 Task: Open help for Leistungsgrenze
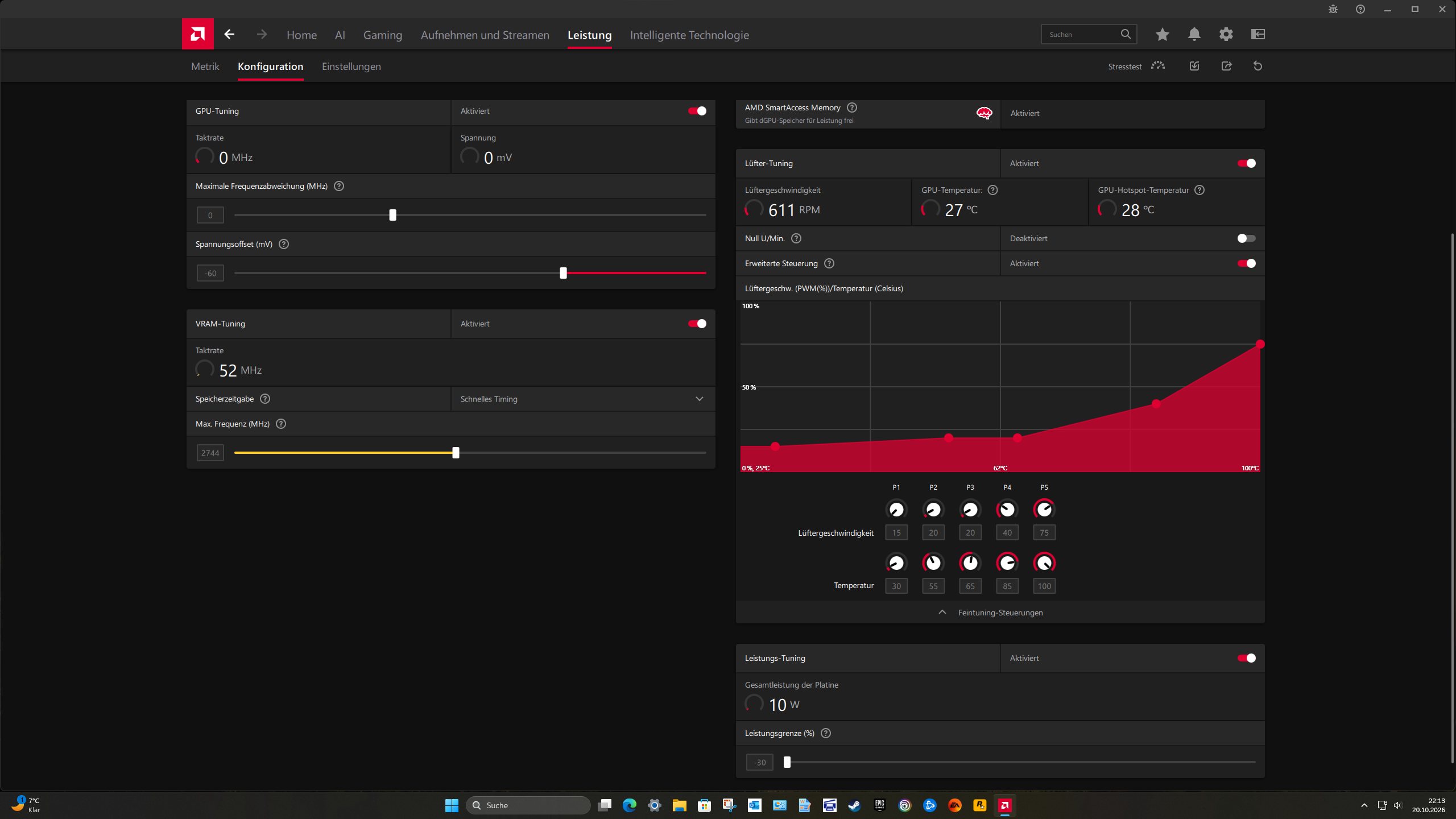(x=826, y=733)
